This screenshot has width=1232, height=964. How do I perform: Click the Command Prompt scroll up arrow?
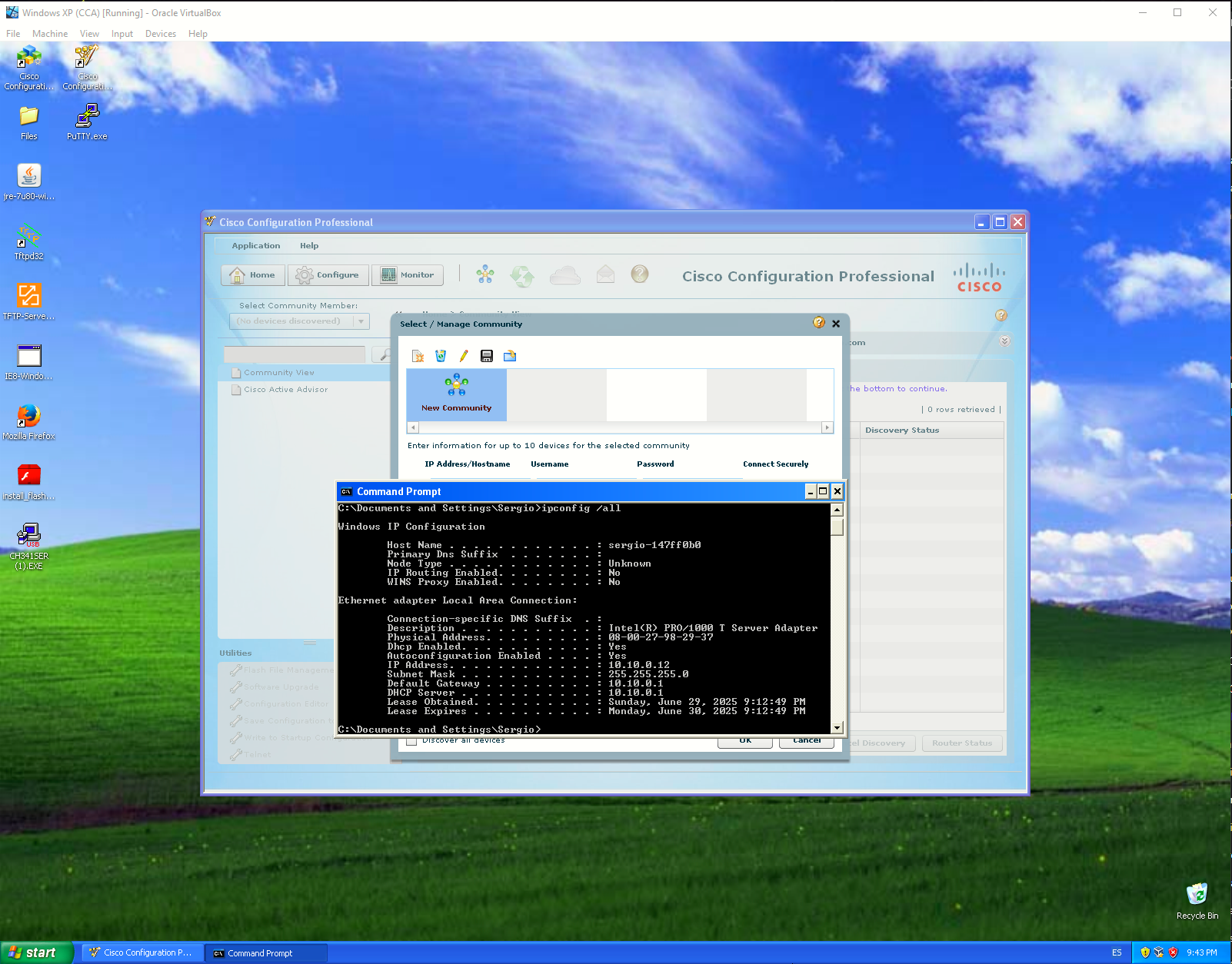click(x=837, y=510)
